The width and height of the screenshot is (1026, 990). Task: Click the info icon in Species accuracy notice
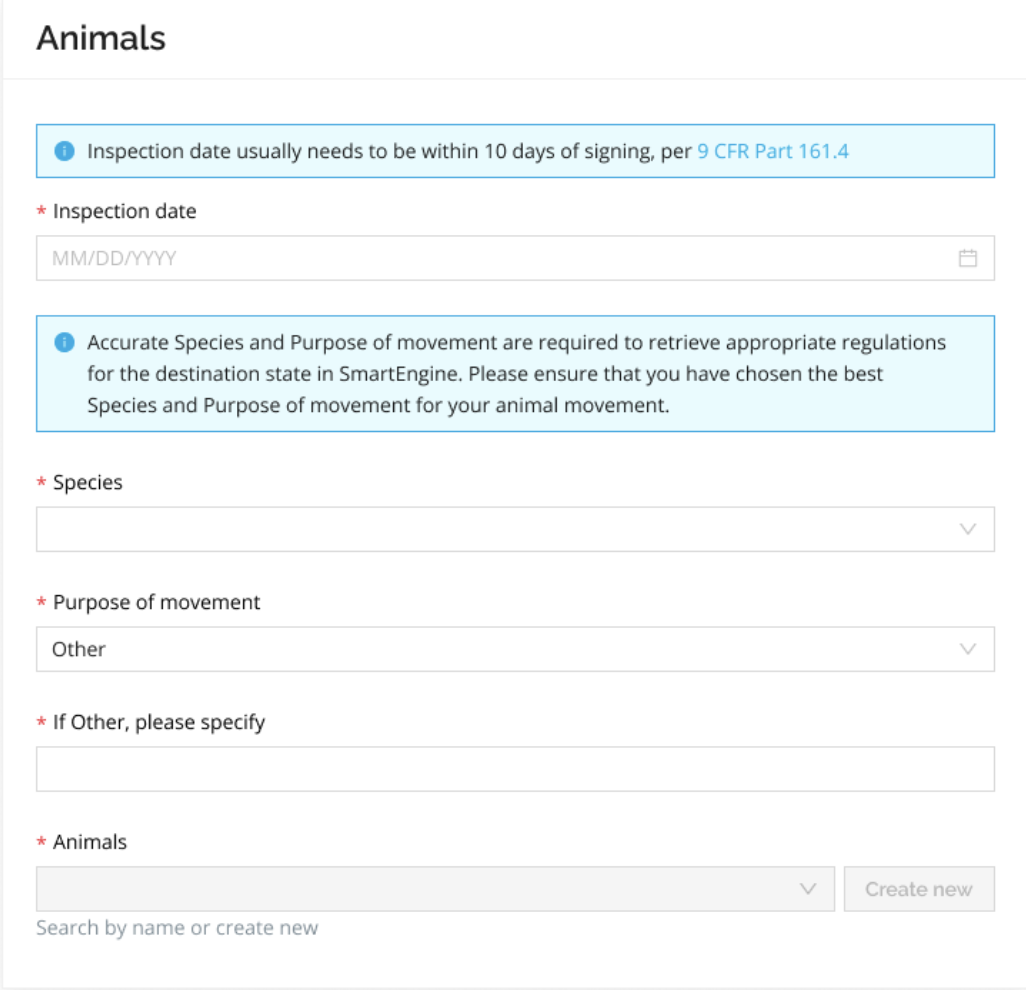point(64,343)
